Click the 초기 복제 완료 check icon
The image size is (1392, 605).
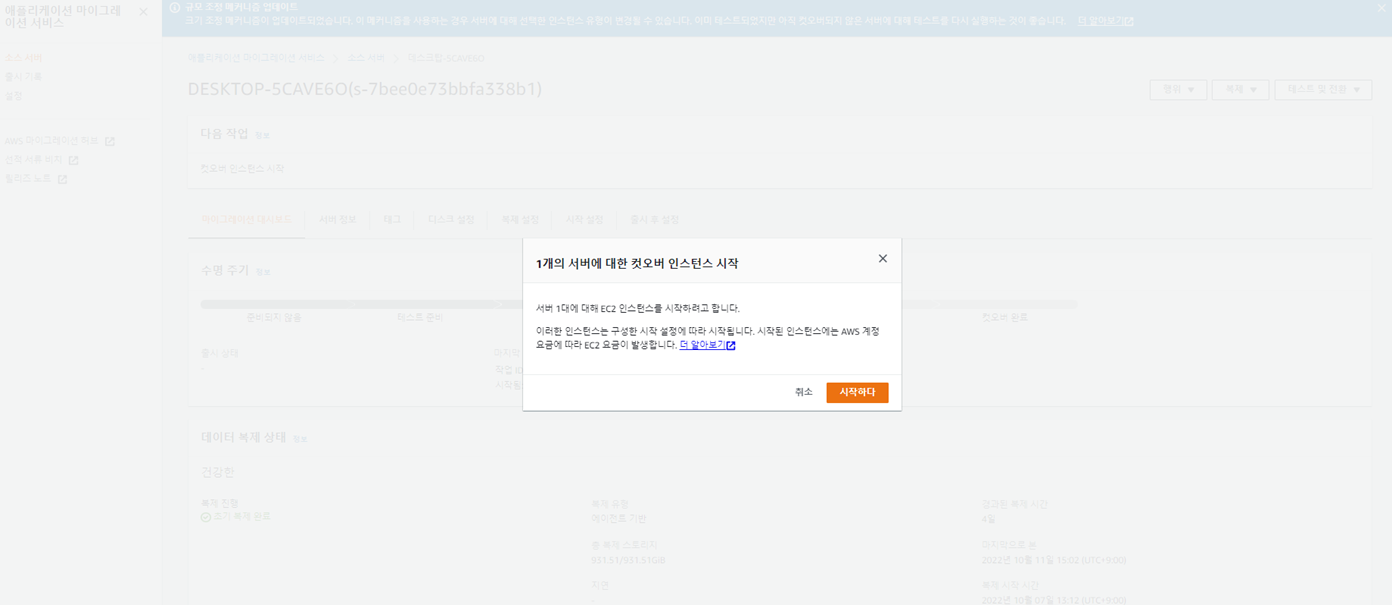pos(206,517)
